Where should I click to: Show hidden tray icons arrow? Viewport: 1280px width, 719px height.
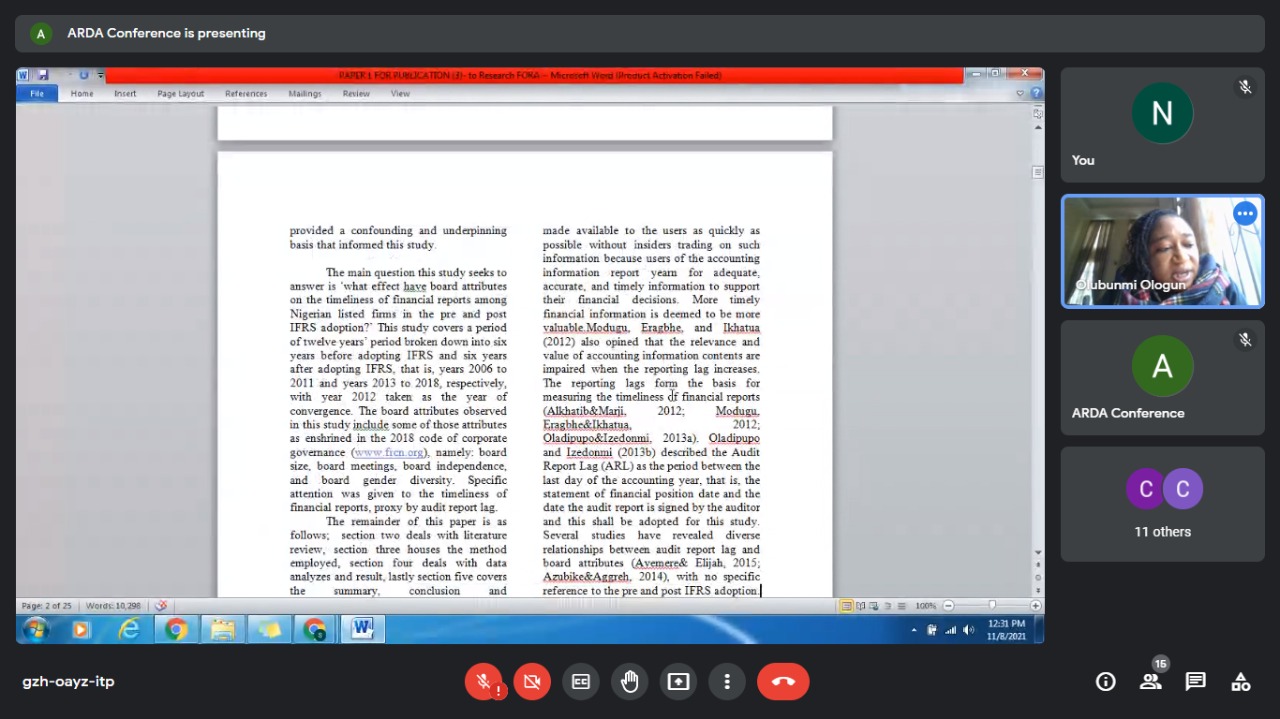pos(914,630)
